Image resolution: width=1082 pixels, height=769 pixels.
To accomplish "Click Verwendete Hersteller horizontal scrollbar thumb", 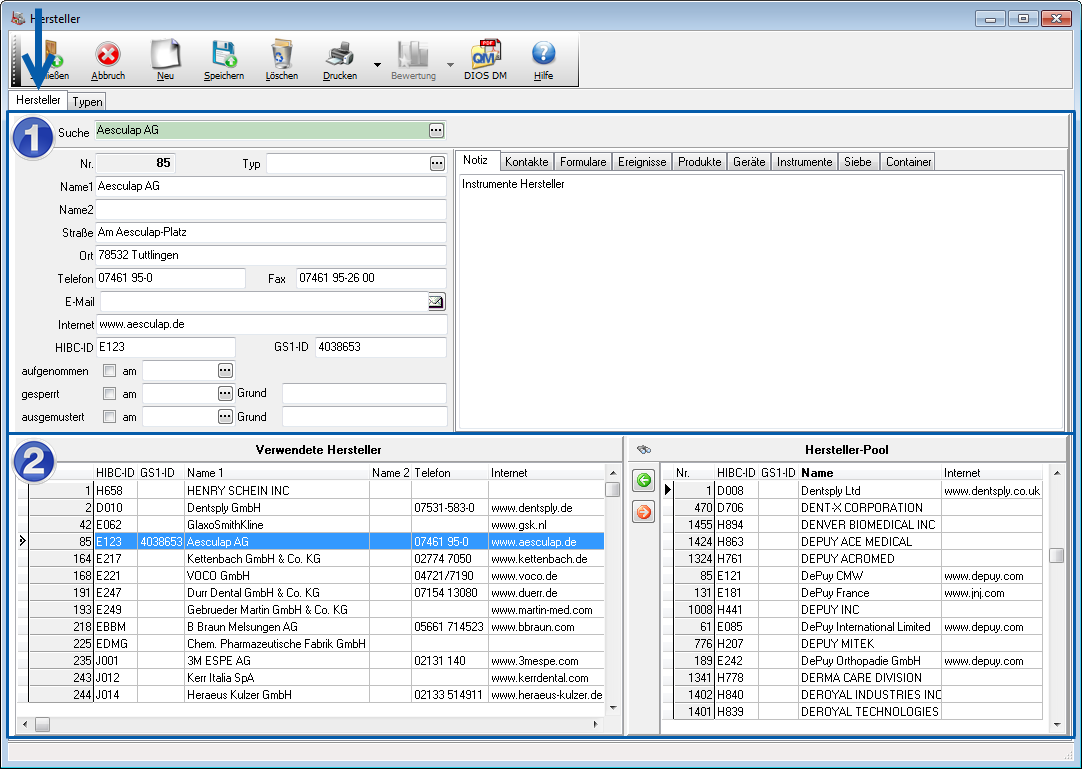I will [43, 724].
